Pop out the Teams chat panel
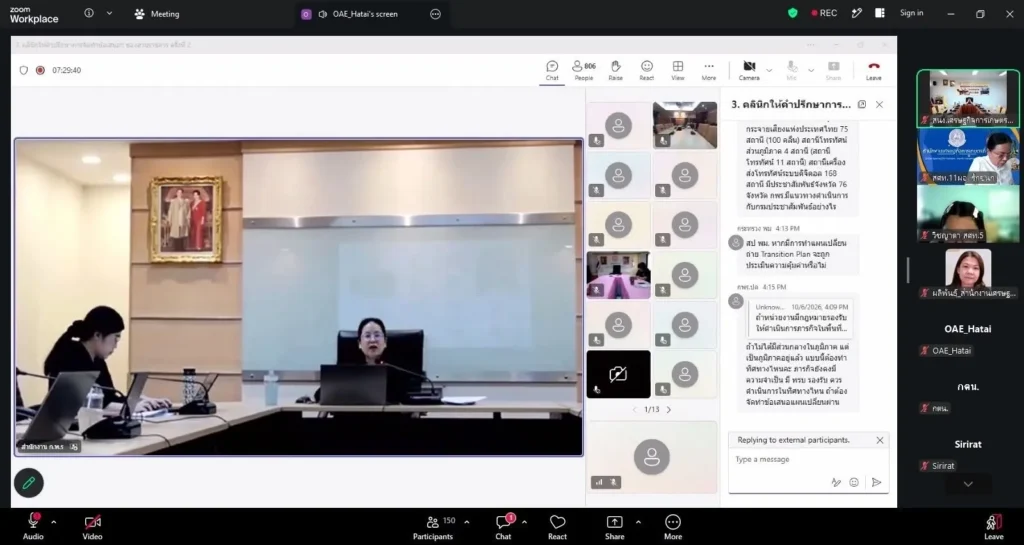Viewport: 1024px width, 545px height. click(x=862, y=104)
